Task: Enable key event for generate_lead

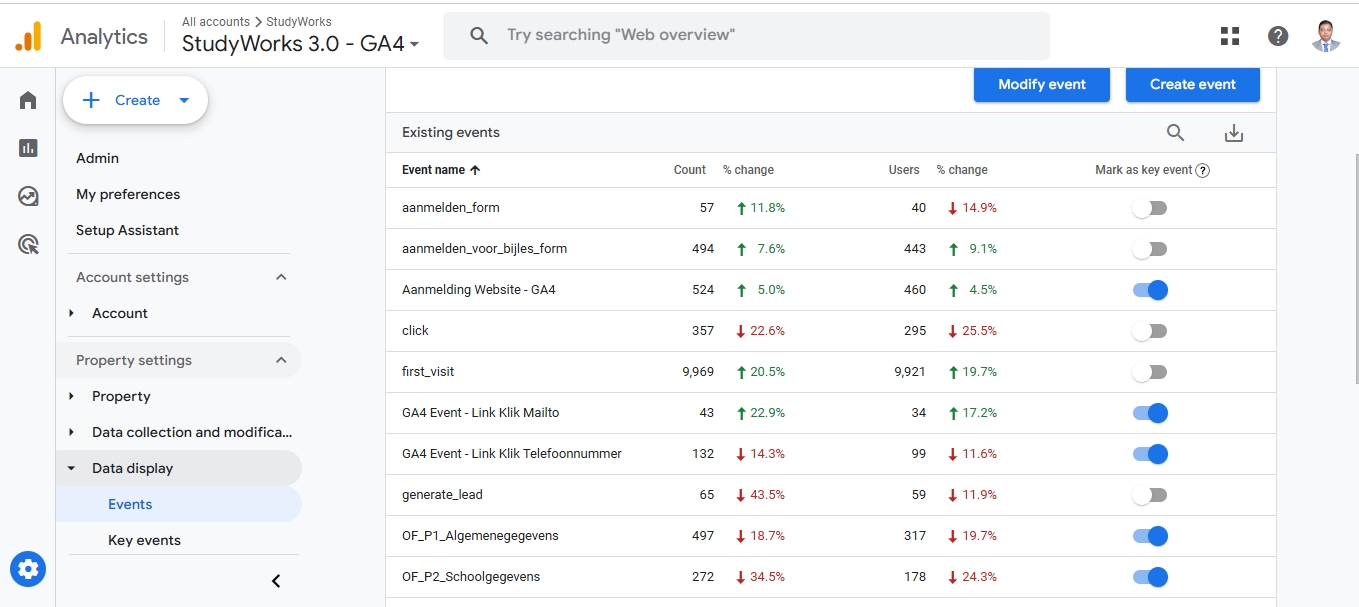Action: 1149,495
